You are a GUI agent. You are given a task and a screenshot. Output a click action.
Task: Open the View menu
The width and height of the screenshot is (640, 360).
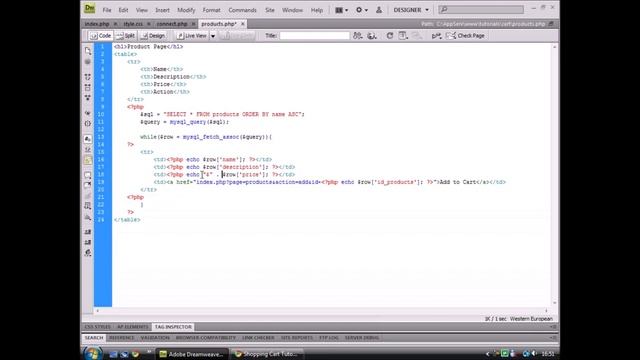point(142,10)
